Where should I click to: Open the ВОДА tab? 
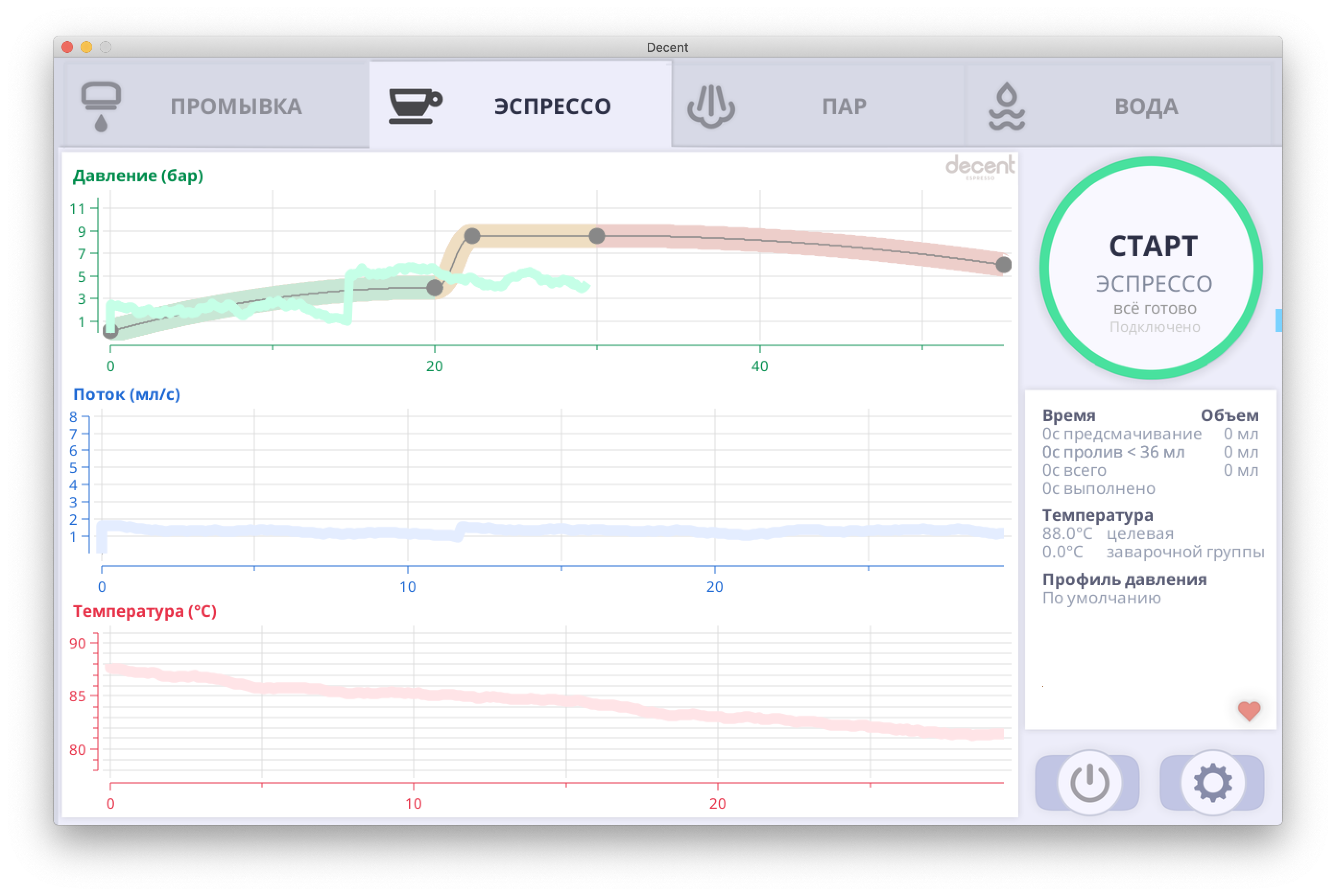(x=1145, y=107)
